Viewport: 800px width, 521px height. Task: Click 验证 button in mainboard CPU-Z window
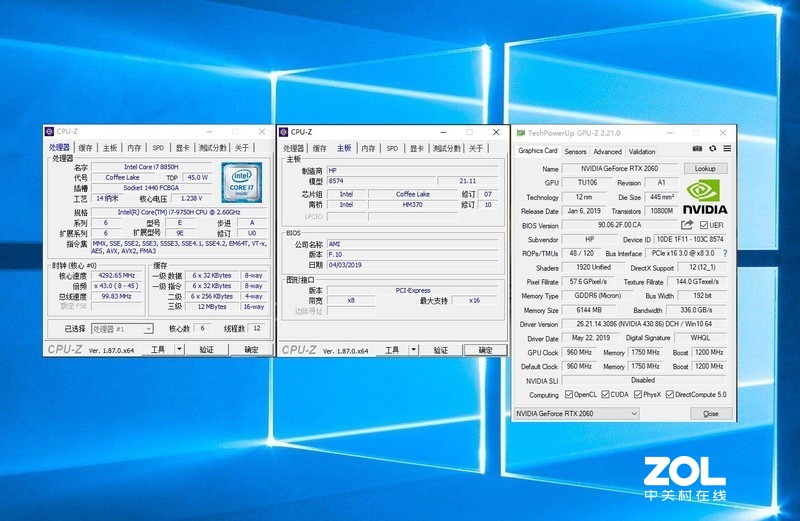click(x=440, y=350)
